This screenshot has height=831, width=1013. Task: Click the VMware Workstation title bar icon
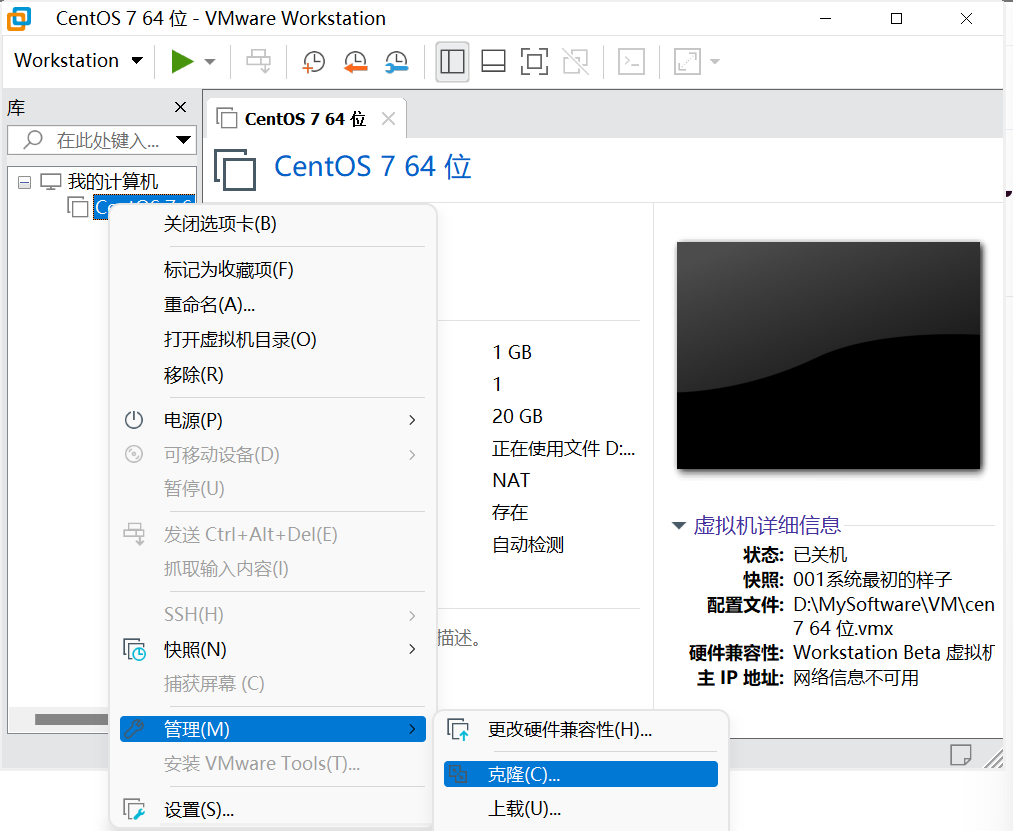(19, 19)
